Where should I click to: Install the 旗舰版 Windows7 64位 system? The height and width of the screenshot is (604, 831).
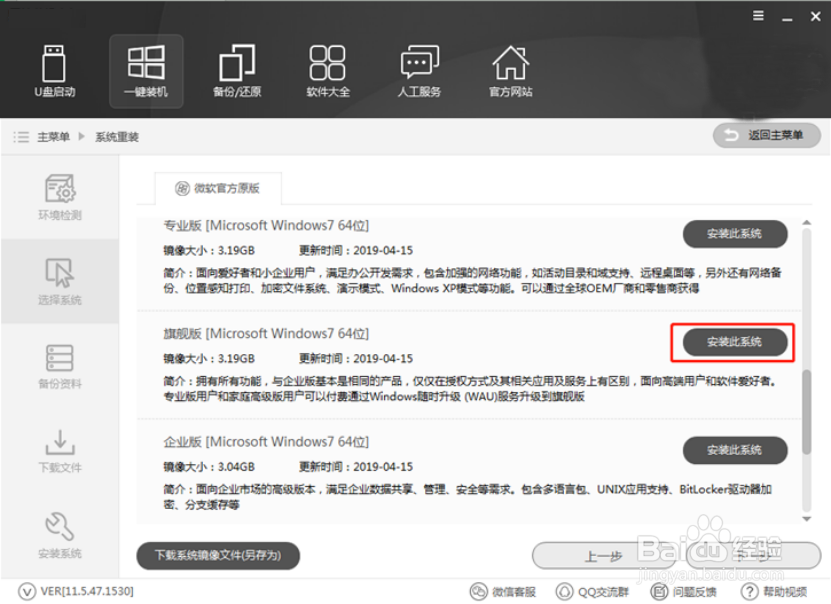coord(735,342)
